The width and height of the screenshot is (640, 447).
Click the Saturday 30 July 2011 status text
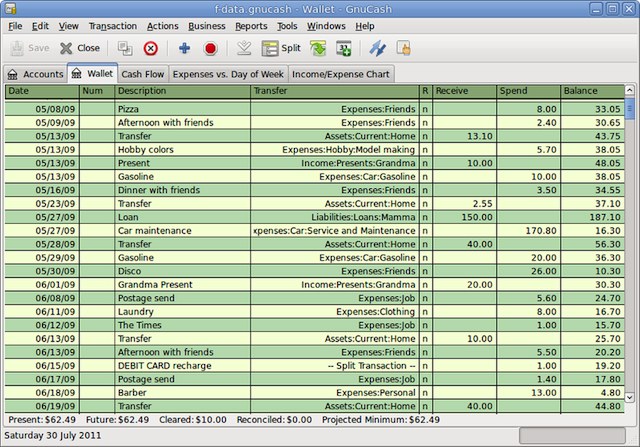pyautogui.click(x=53, y=435)
